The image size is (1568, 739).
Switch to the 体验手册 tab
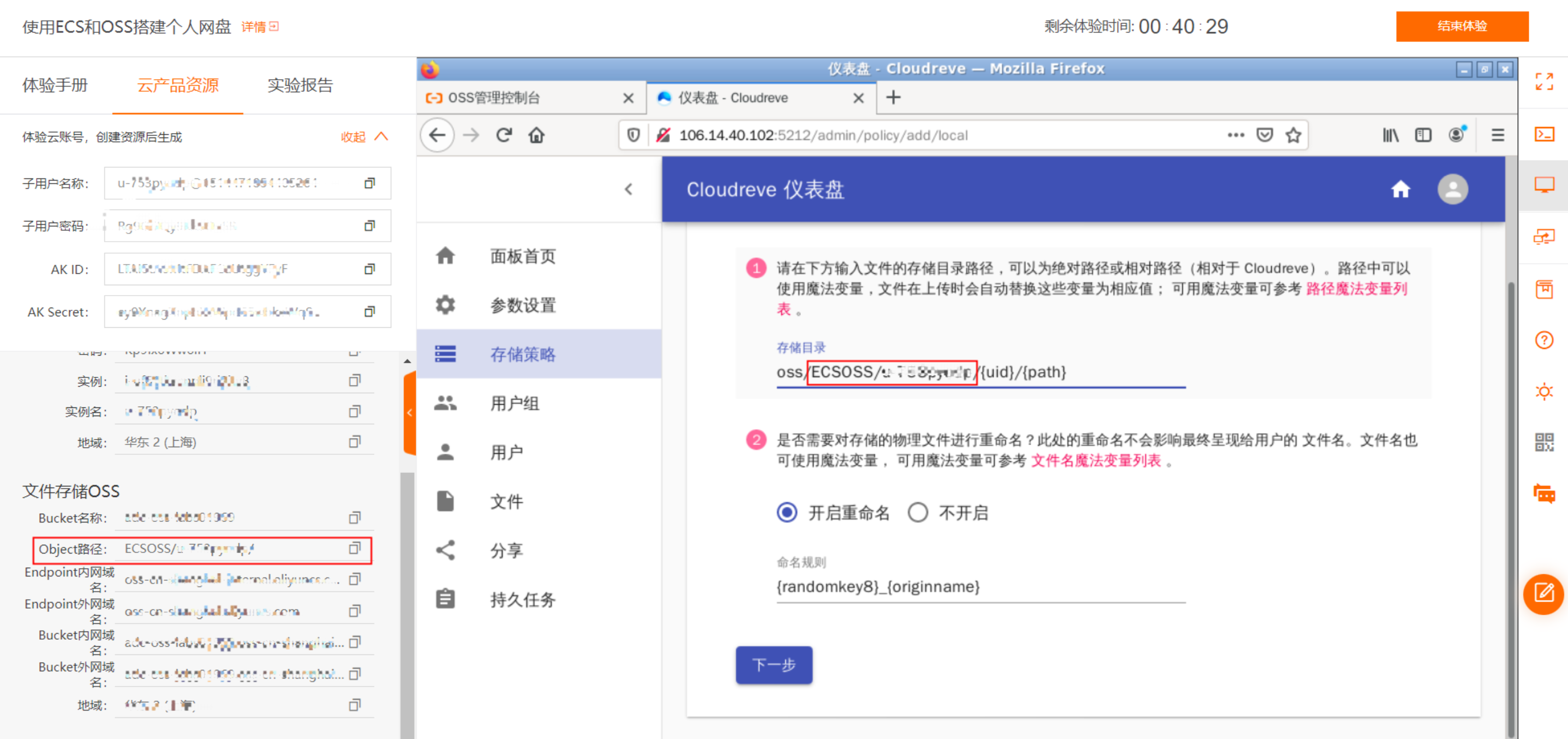[x=55, y=85]
